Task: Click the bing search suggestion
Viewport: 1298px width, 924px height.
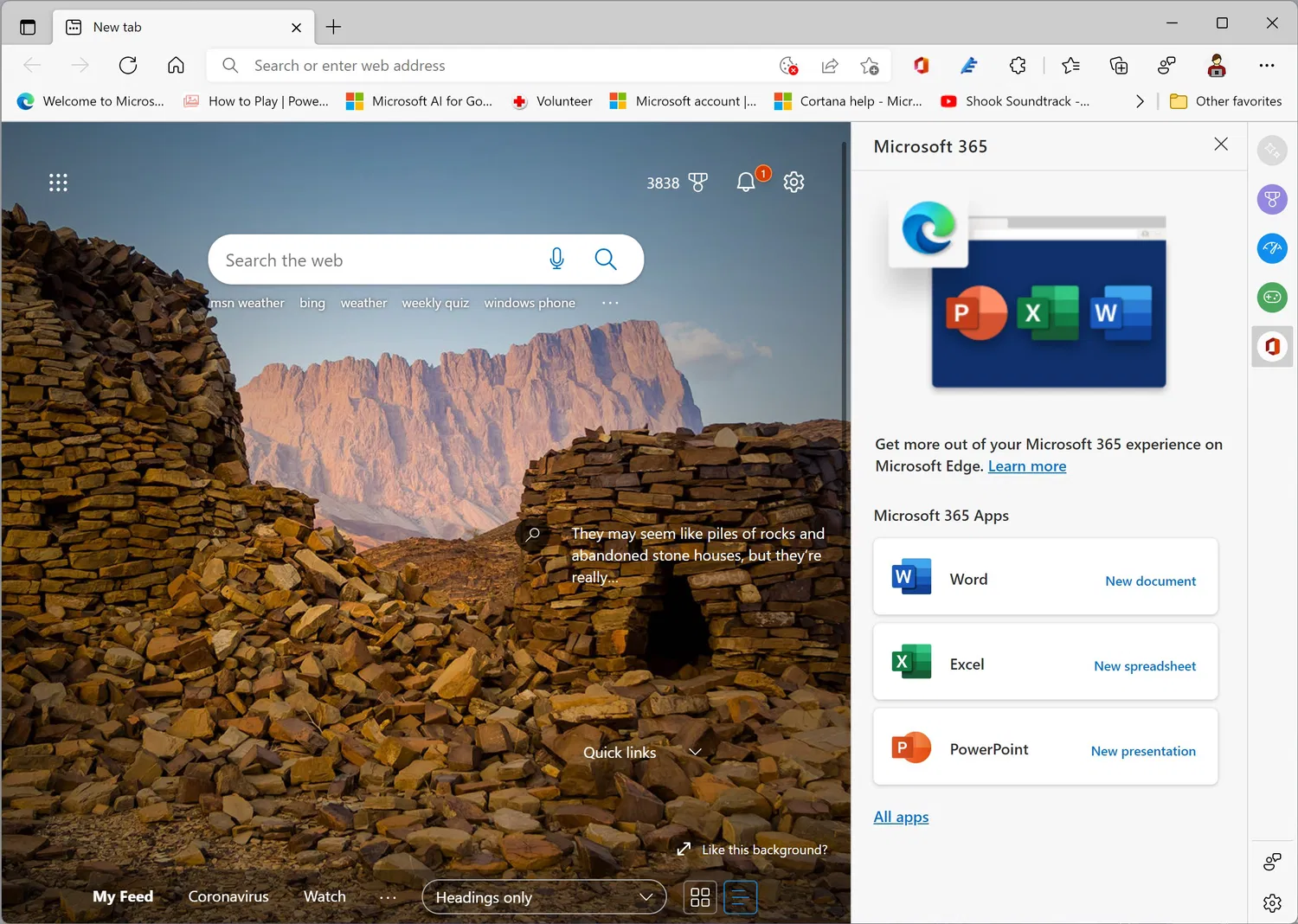Action: click(312, 303)
